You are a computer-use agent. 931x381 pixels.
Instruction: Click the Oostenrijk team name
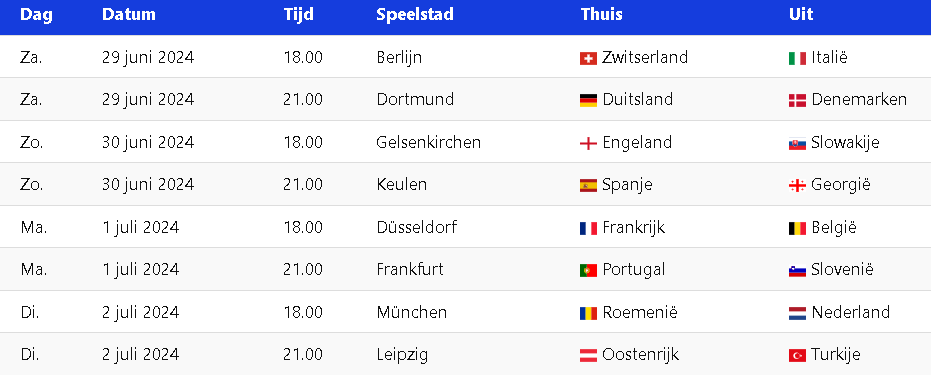click(640, 355)
